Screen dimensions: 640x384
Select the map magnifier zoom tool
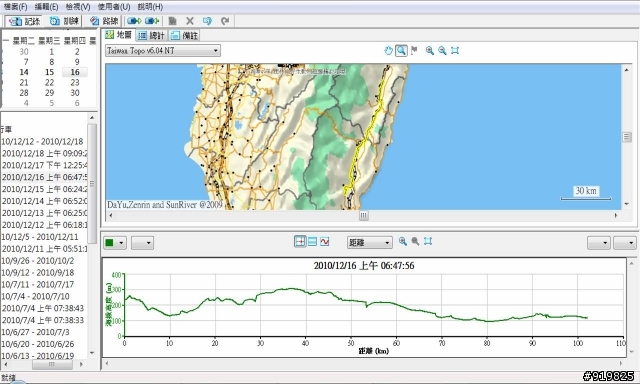click(x=401, y=51)
